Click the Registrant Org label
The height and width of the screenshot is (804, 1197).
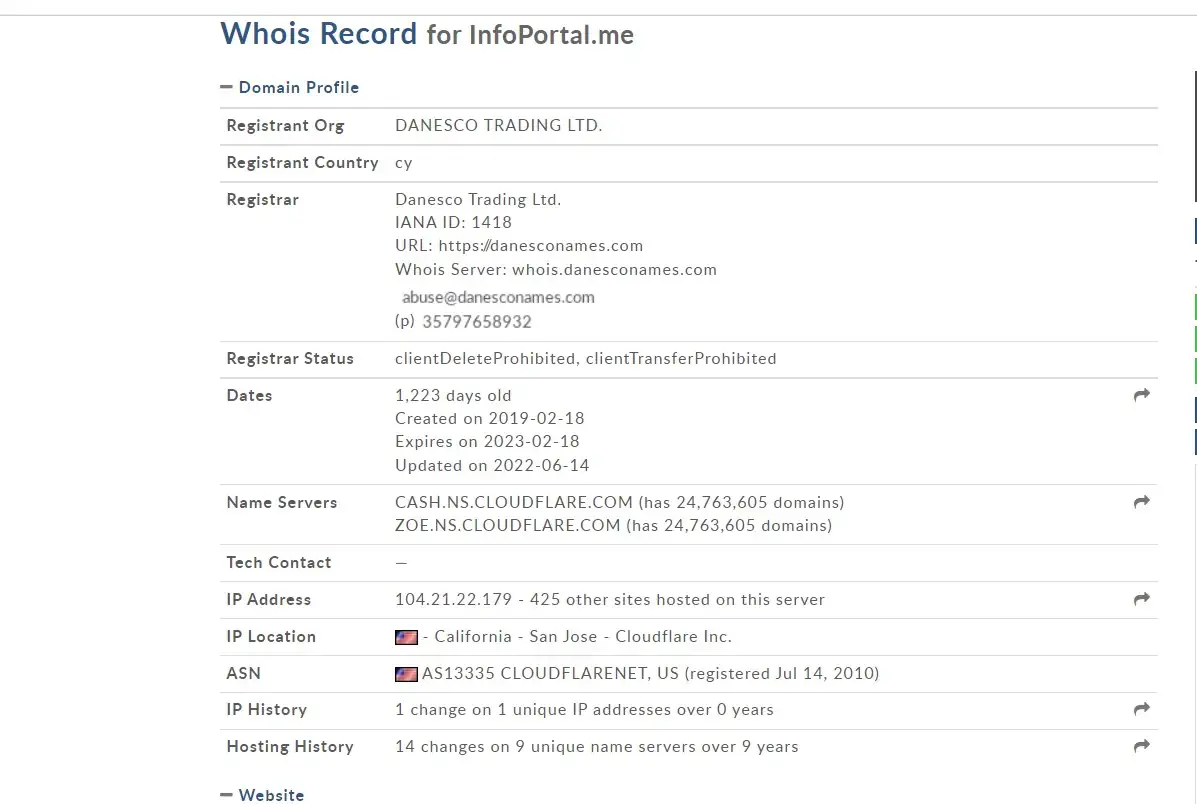(x=286, y=125)
